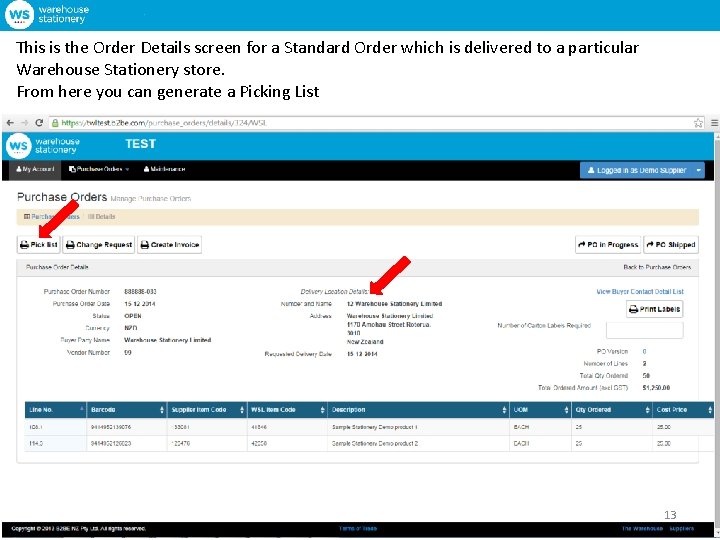Expand Purchase Orders menu

[99, 169]
